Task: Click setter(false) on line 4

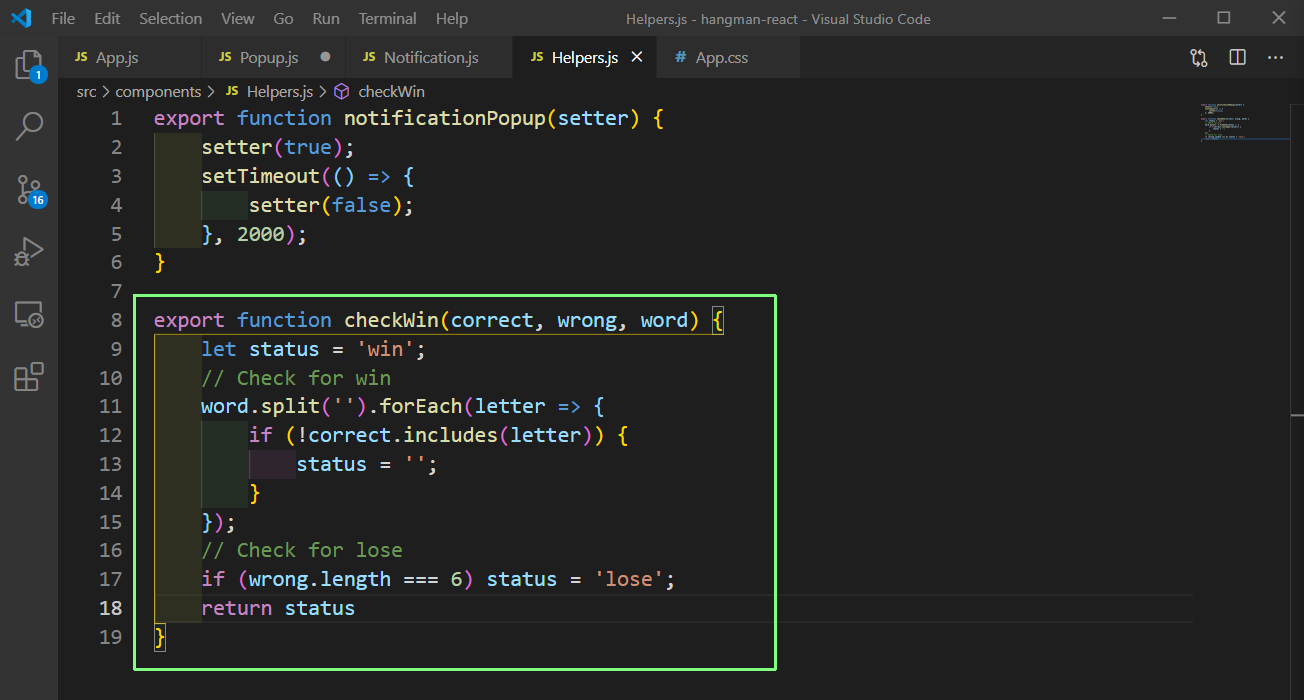Action: pos(326,205)
